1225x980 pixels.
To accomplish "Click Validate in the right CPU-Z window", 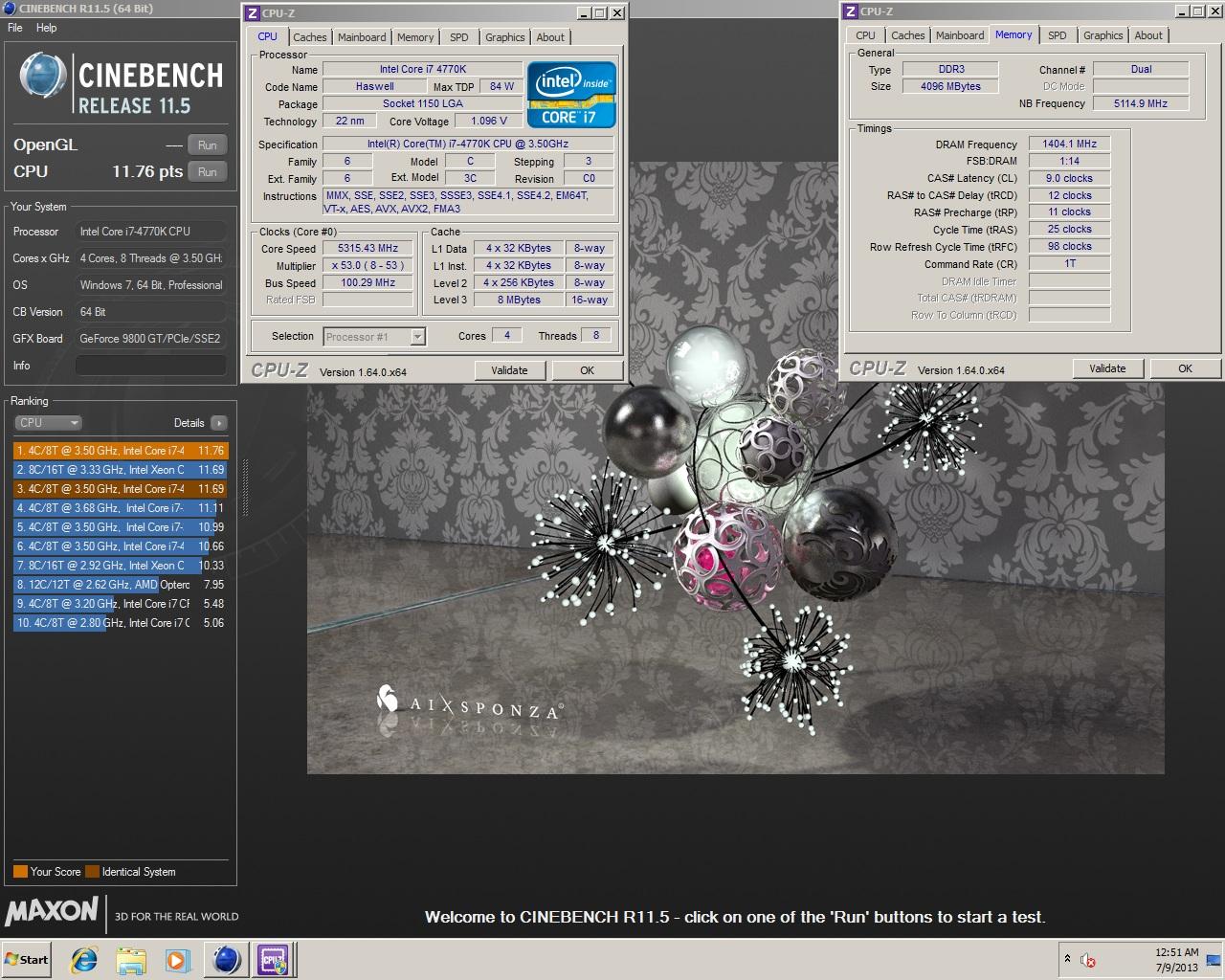I will coord(1107,368).
